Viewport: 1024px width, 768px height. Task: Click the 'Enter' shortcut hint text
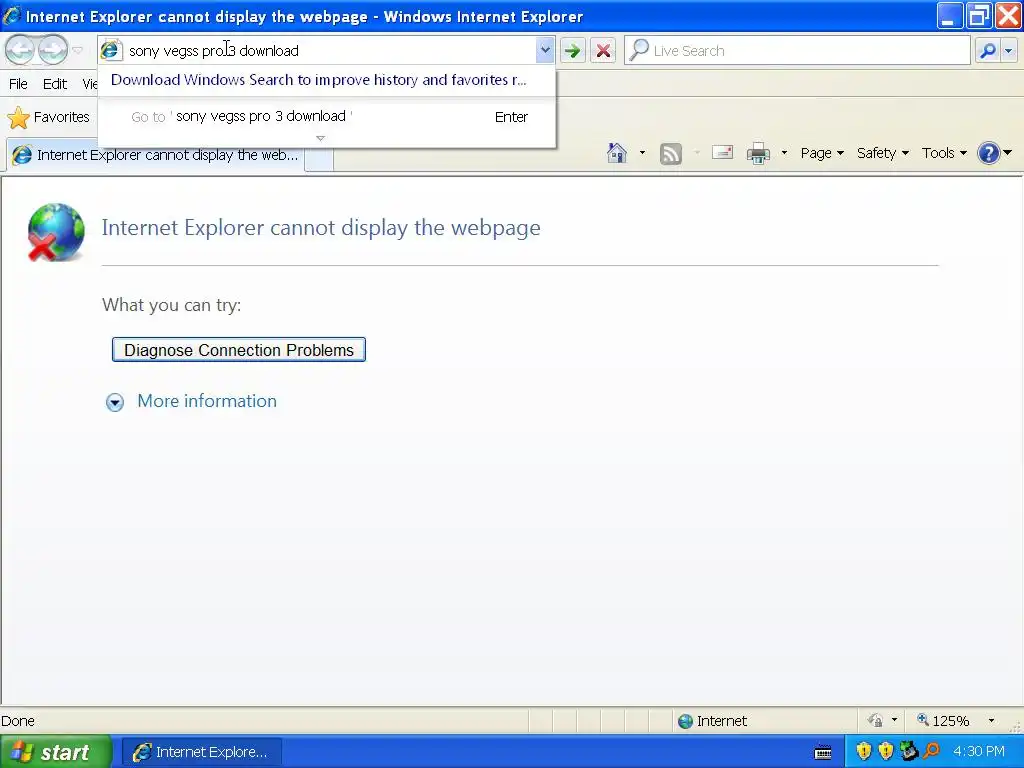(511, 117)
